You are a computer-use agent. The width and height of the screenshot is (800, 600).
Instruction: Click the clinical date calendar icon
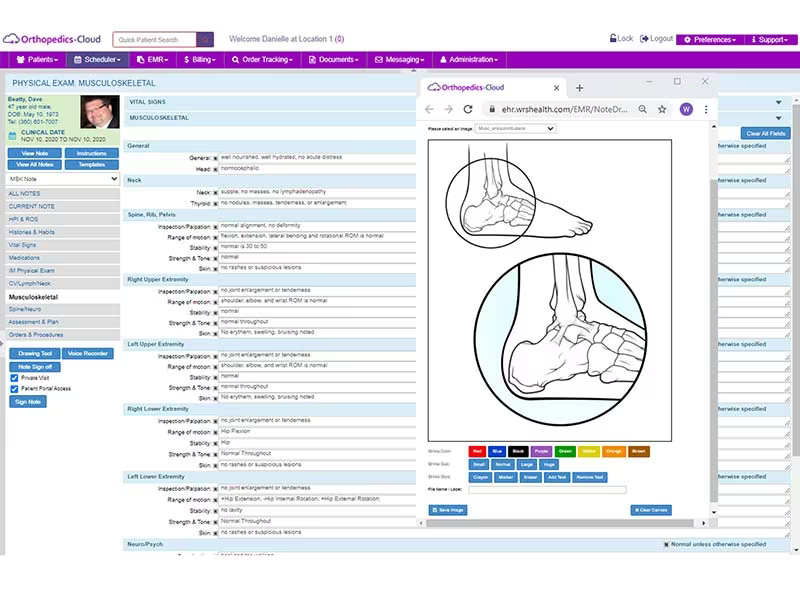coord(13,136)
